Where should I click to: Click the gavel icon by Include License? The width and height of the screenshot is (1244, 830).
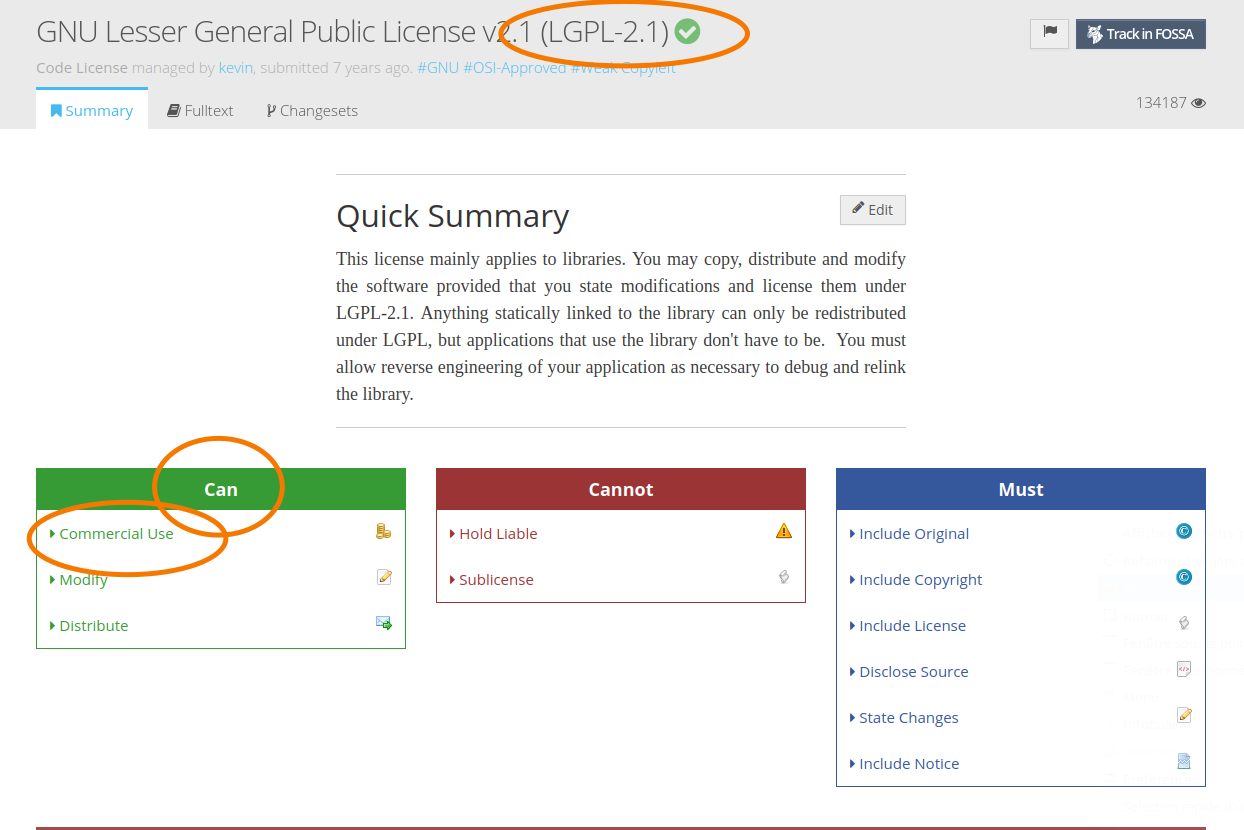click(1184, 623)
